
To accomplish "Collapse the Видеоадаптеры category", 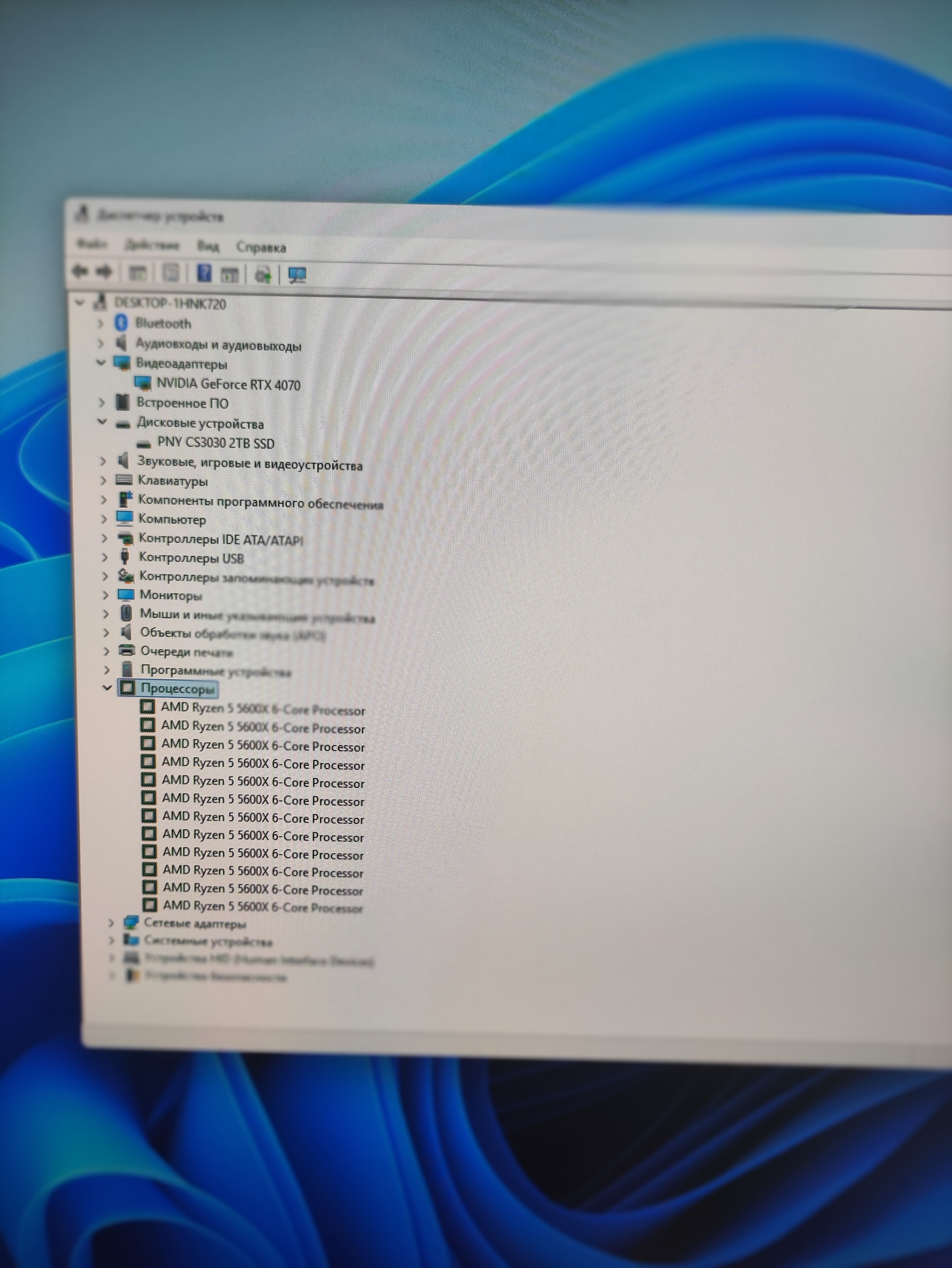I will (101, 362).
